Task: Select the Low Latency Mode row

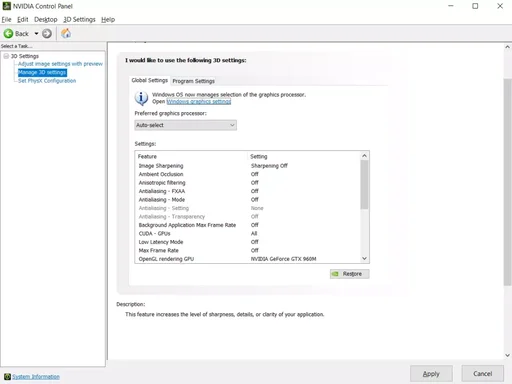Action: (248, 242)
